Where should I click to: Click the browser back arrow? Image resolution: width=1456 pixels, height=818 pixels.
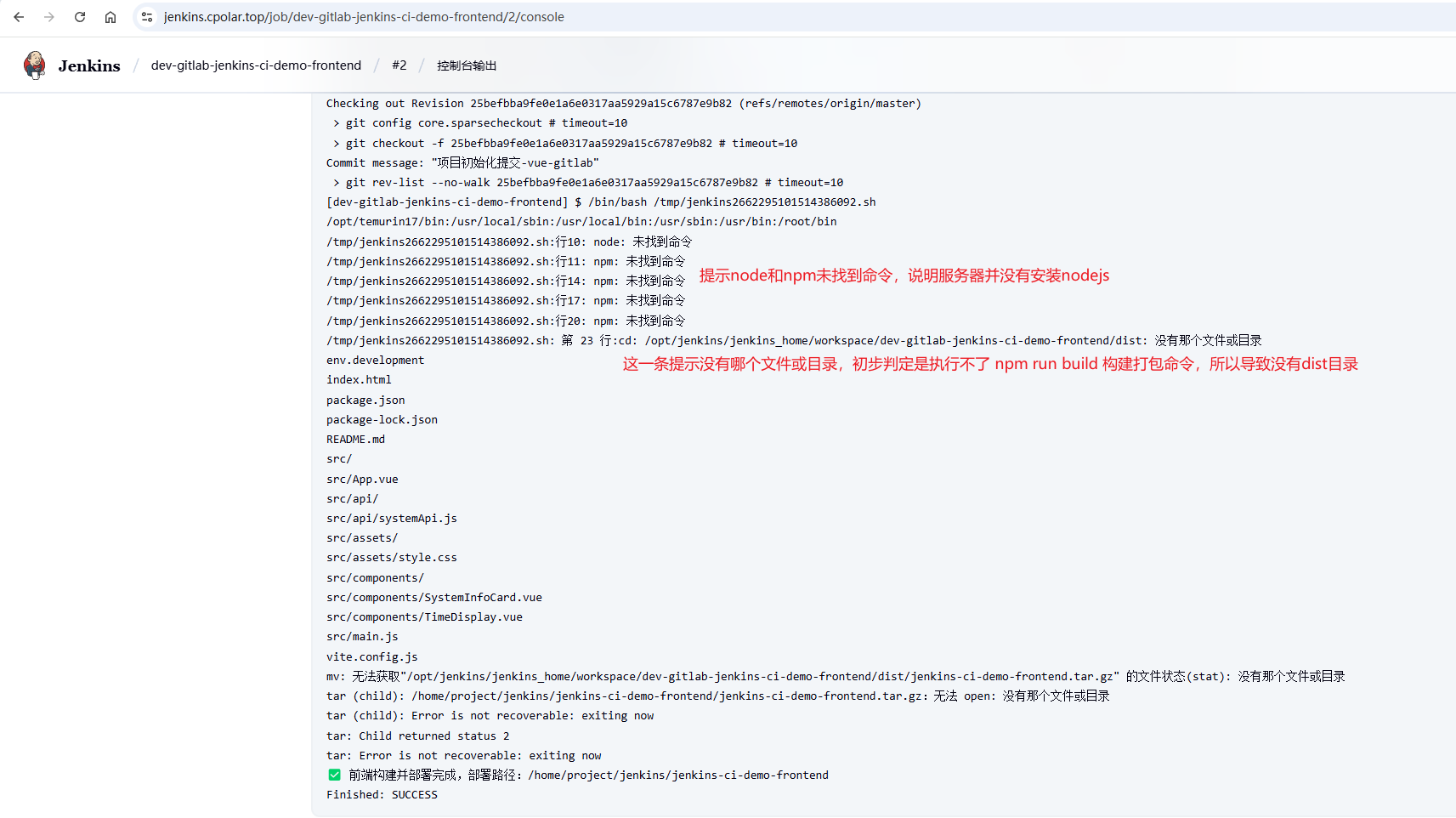click(x=19, y=17)
